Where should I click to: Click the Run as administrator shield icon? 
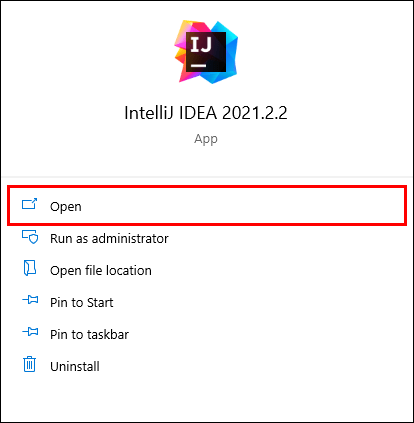(x=30, y=237)
